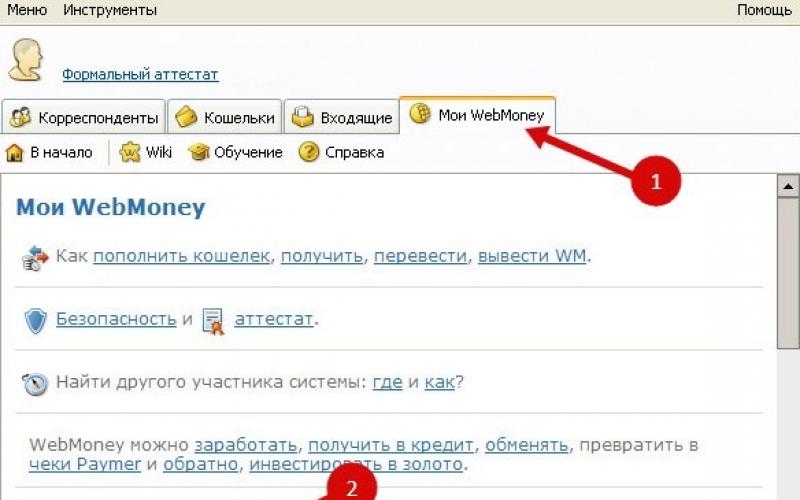Follow the вывести WM link
This screenshot has height=500, width=800.
[532, 256]
